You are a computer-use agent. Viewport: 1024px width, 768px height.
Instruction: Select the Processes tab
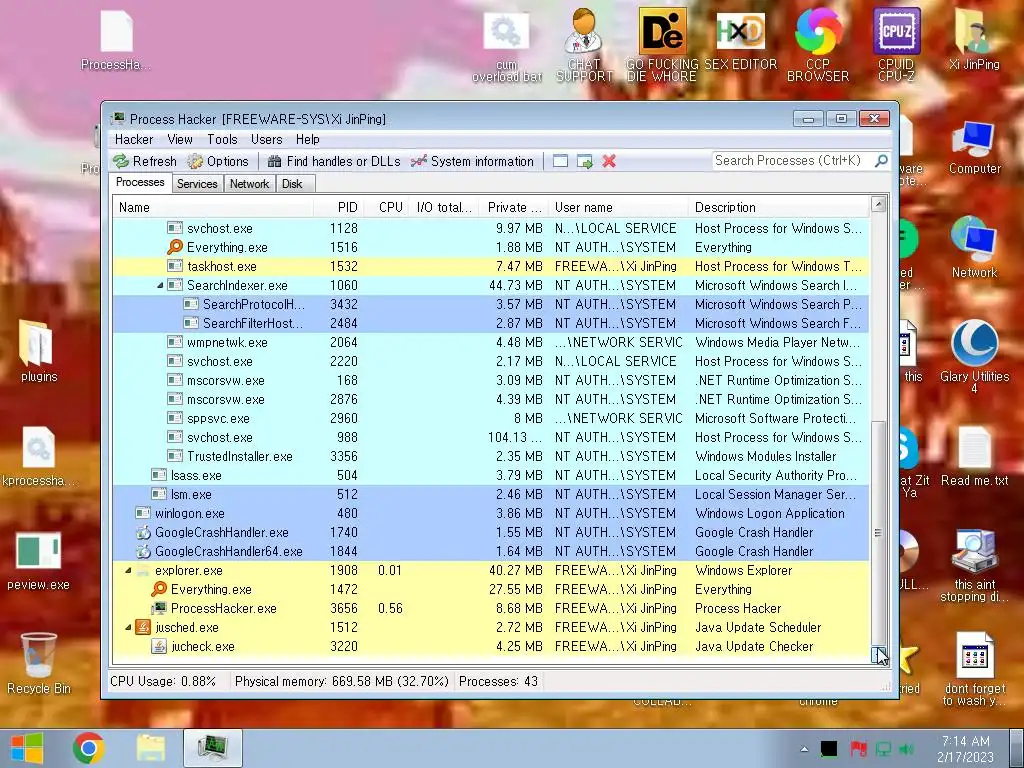pos(140,182)
